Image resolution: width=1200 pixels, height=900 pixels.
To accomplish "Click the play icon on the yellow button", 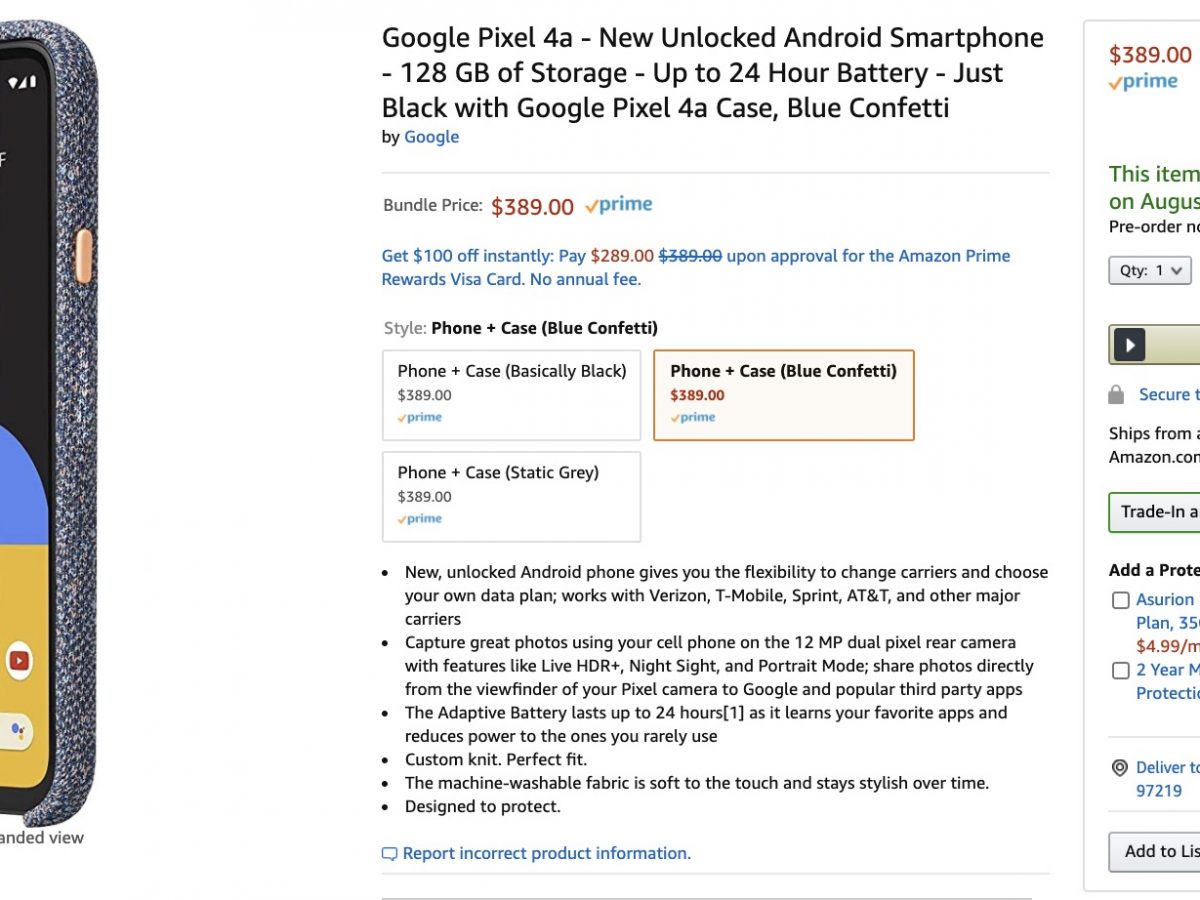I will click(1129, 345).
